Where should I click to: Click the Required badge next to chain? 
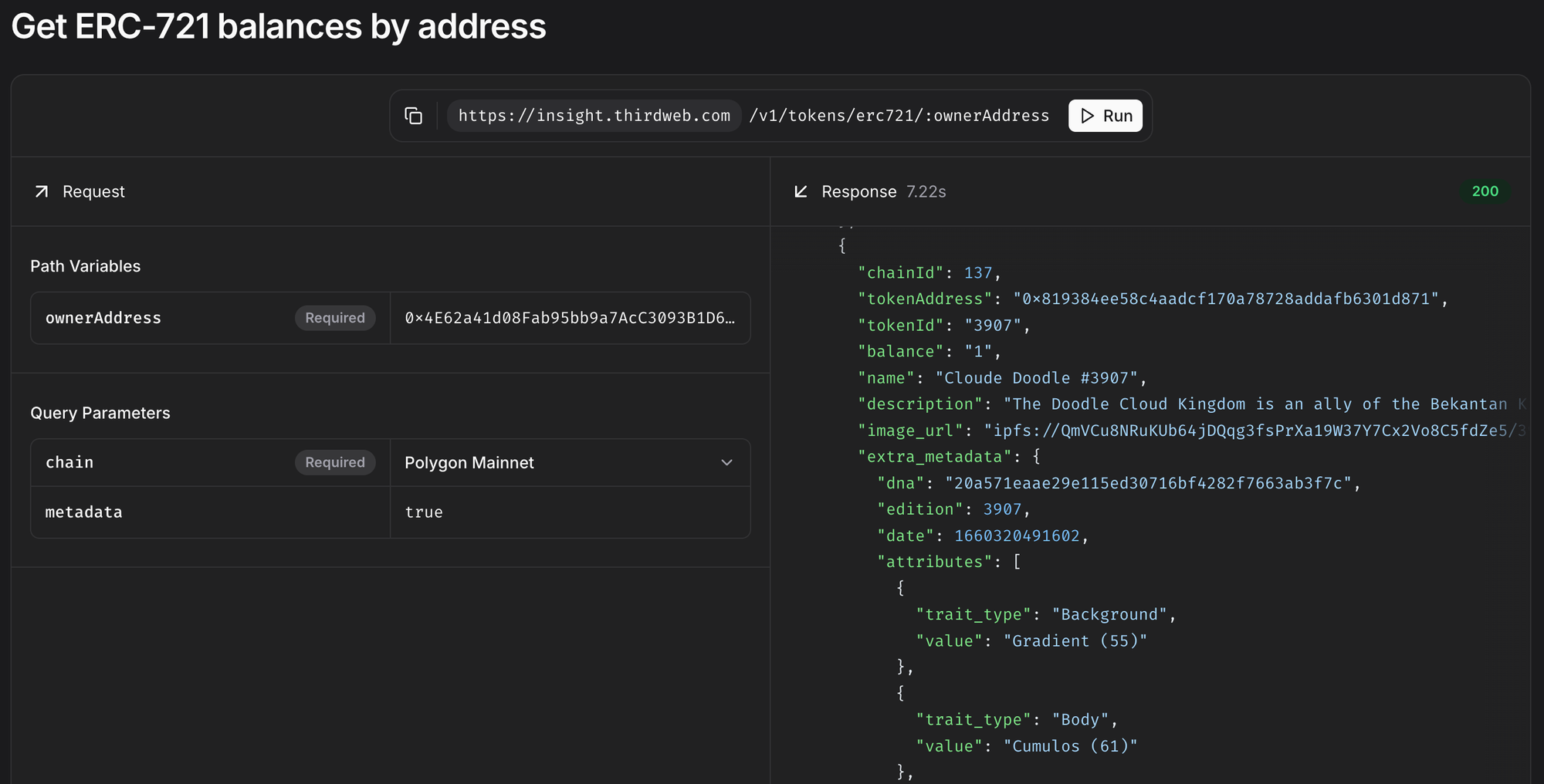click(x=335, y=462)
